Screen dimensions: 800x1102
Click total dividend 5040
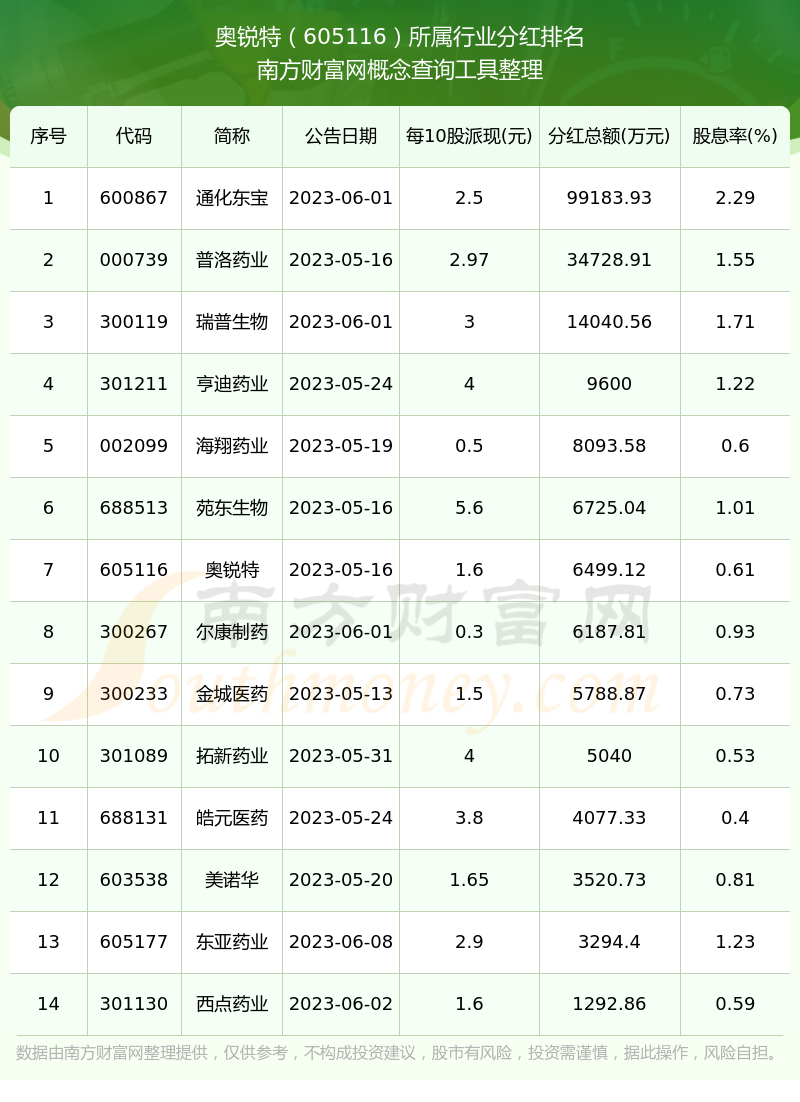click(609, 756)
